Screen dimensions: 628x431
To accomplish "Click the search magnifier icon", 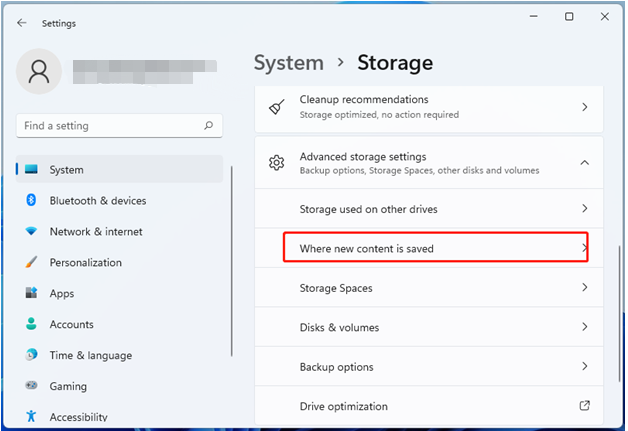I will 208,126.
